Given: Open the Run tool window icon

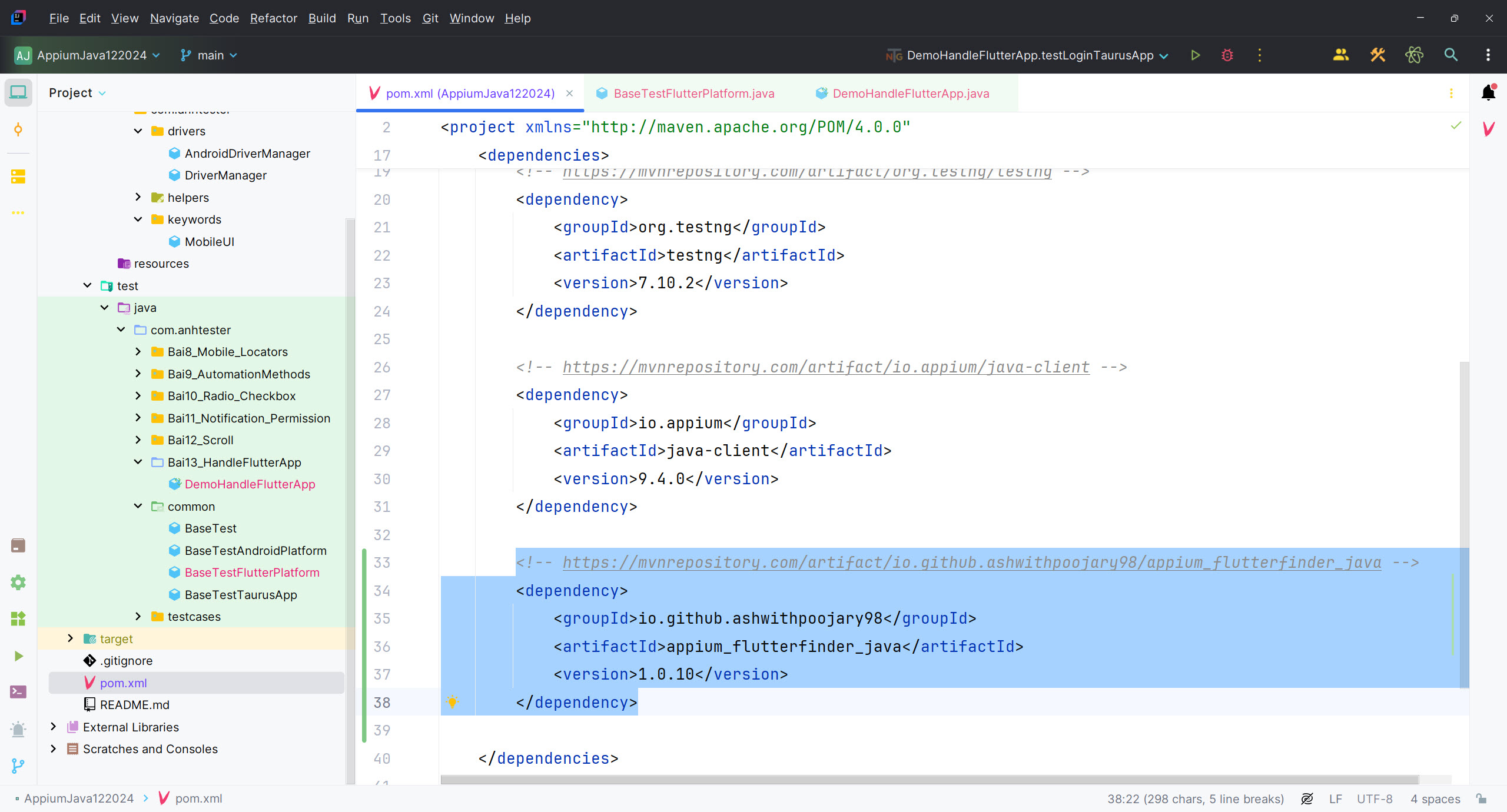Looking at the screenshot, I should coord(18,656).
